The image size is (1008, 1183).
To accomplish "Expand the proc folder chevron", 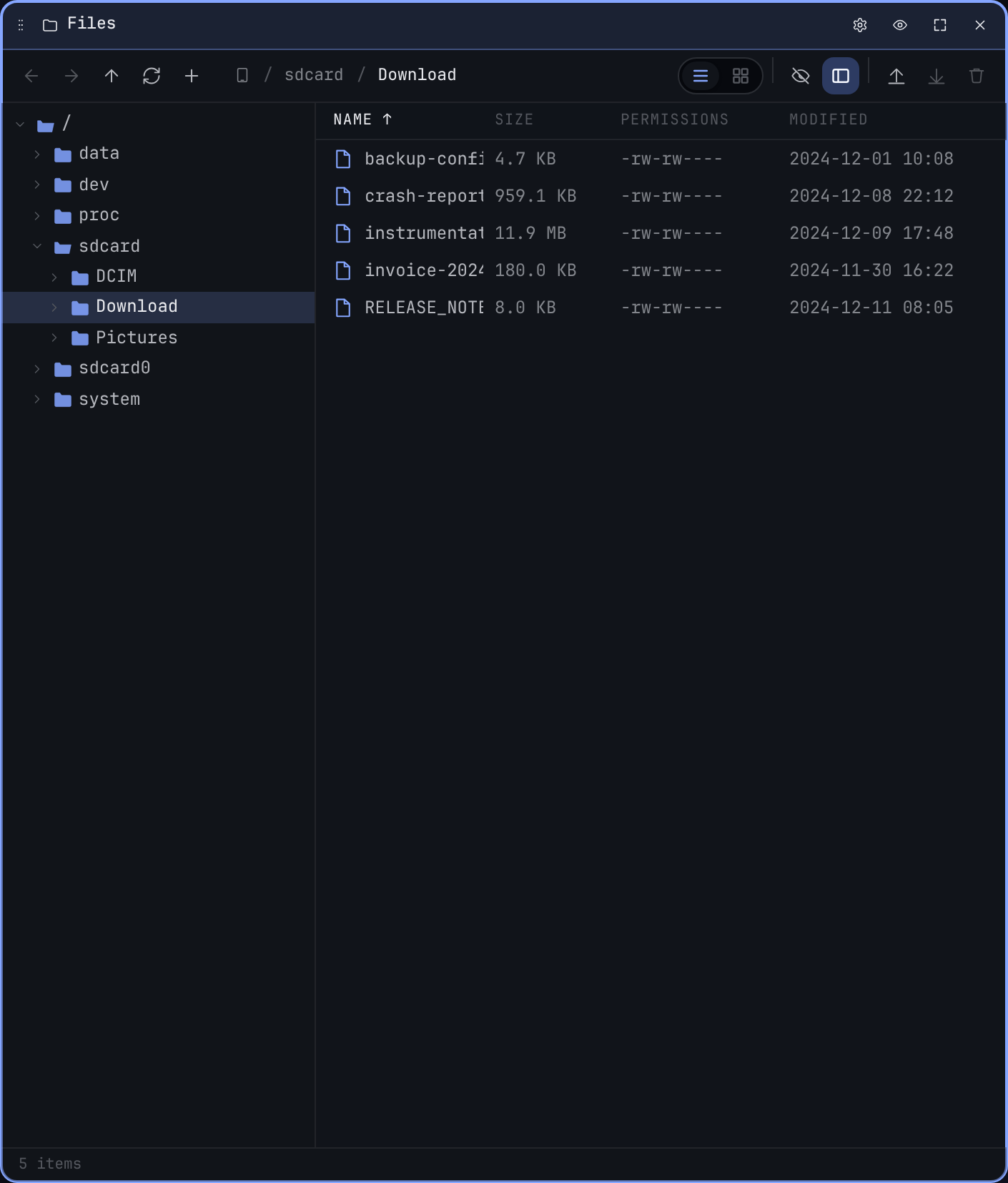I will [37, 216].
